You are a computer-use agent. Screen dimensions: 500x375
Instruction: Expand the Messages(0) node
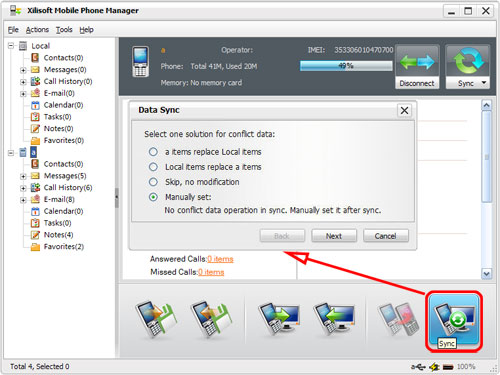click(x=23, y=70)
